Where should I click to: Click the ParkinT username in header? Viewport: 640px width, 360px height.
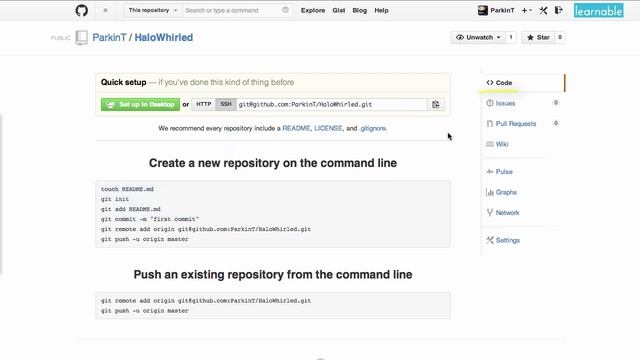pyautogui.click(x=502, y=11)
